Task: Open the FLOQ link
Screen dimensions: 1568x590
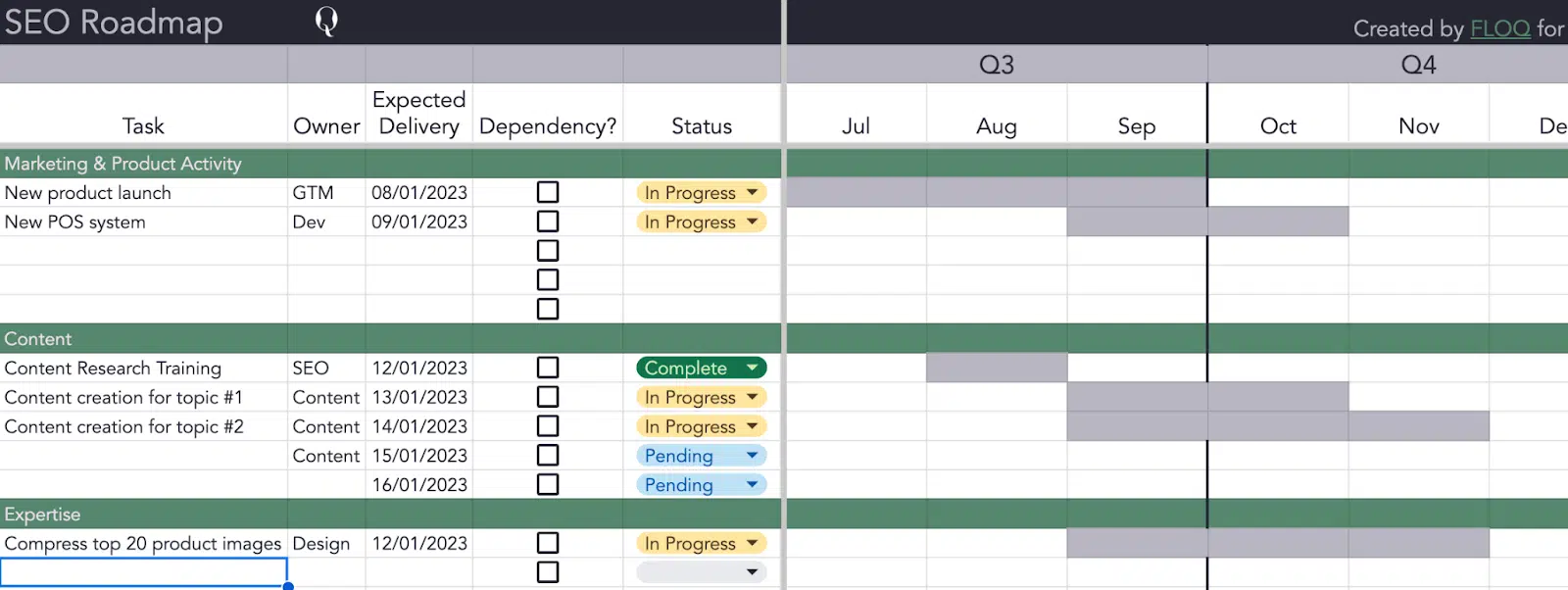Action: pos(1499,28)
